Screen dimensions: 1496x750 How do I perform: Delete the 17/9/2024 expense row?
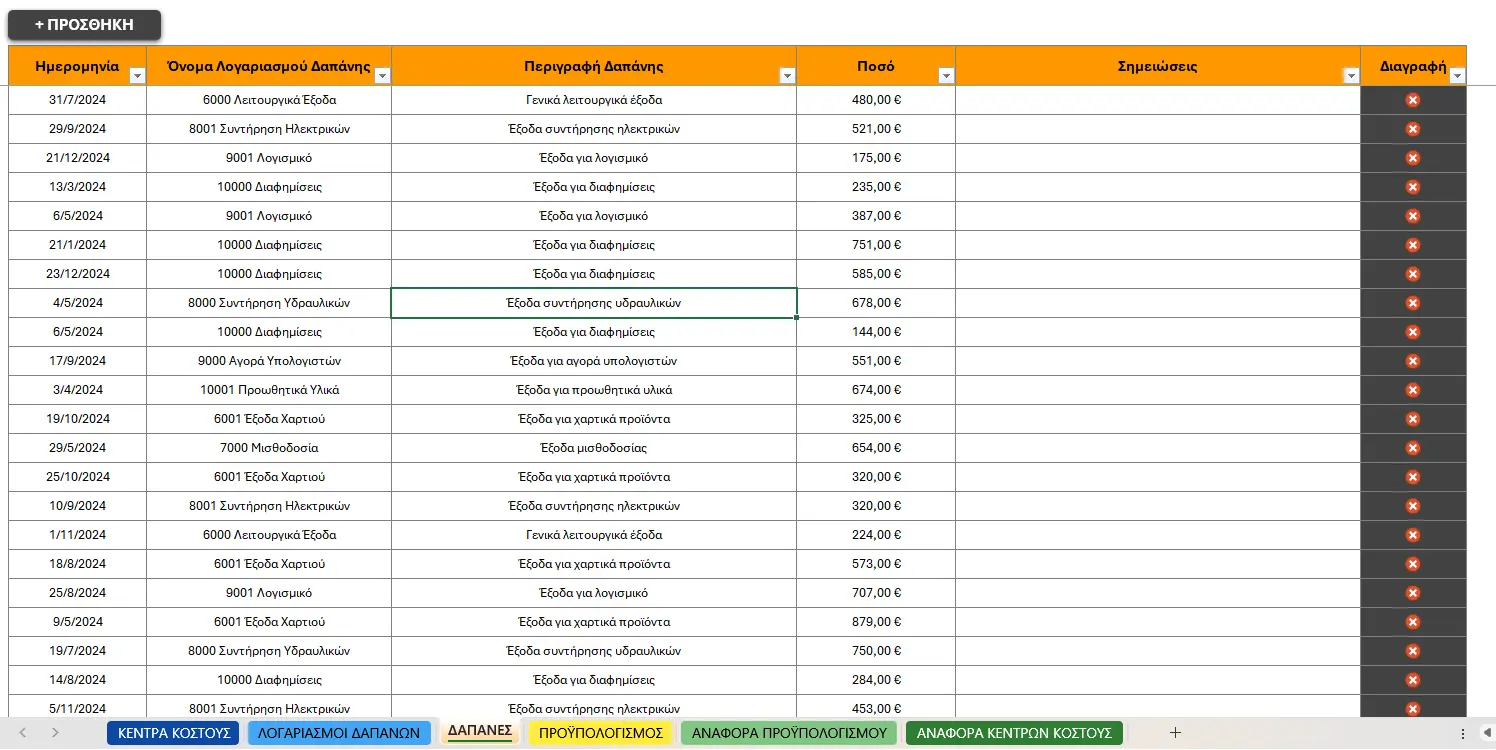pyautogui.click(x=1413, y=361)
